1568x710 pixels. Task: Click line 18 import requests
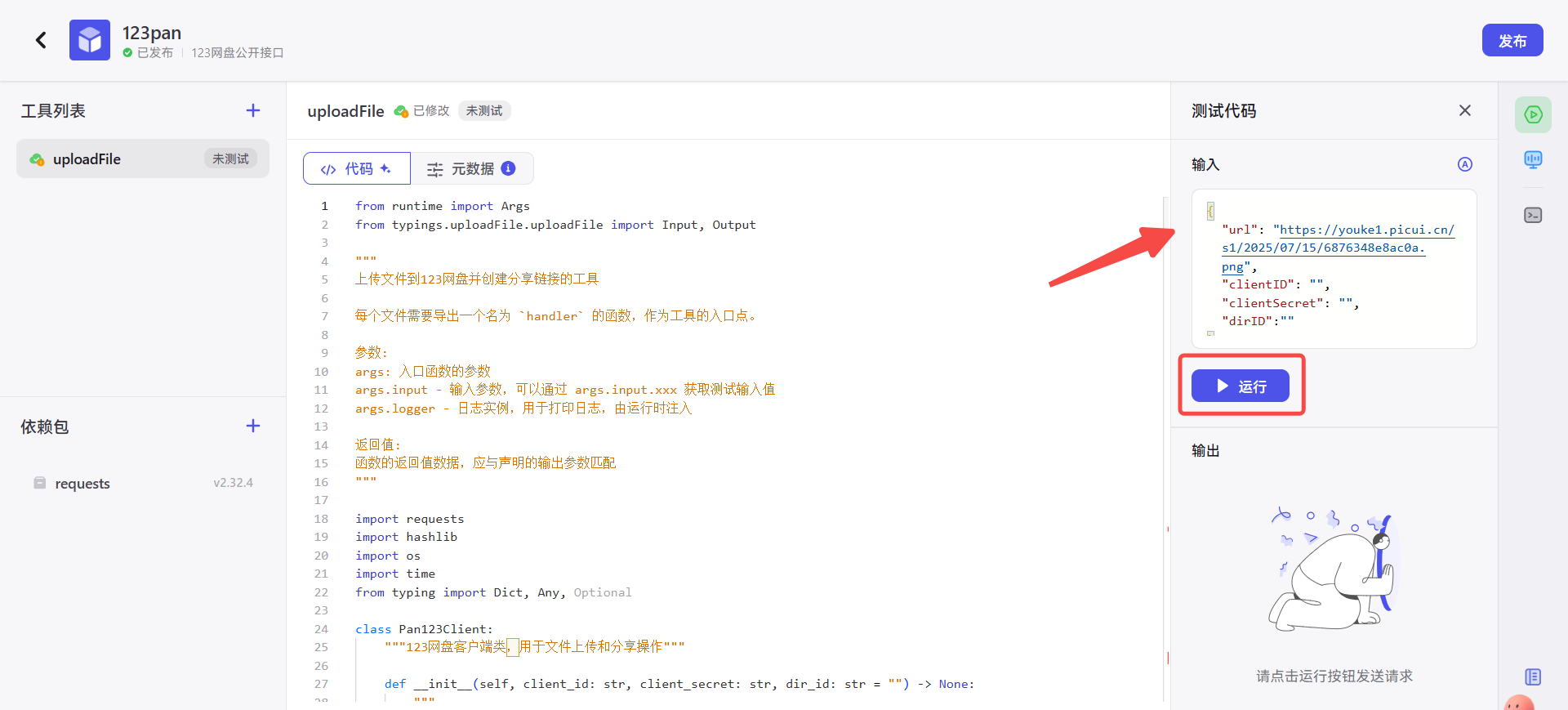[x=409, y=519]
